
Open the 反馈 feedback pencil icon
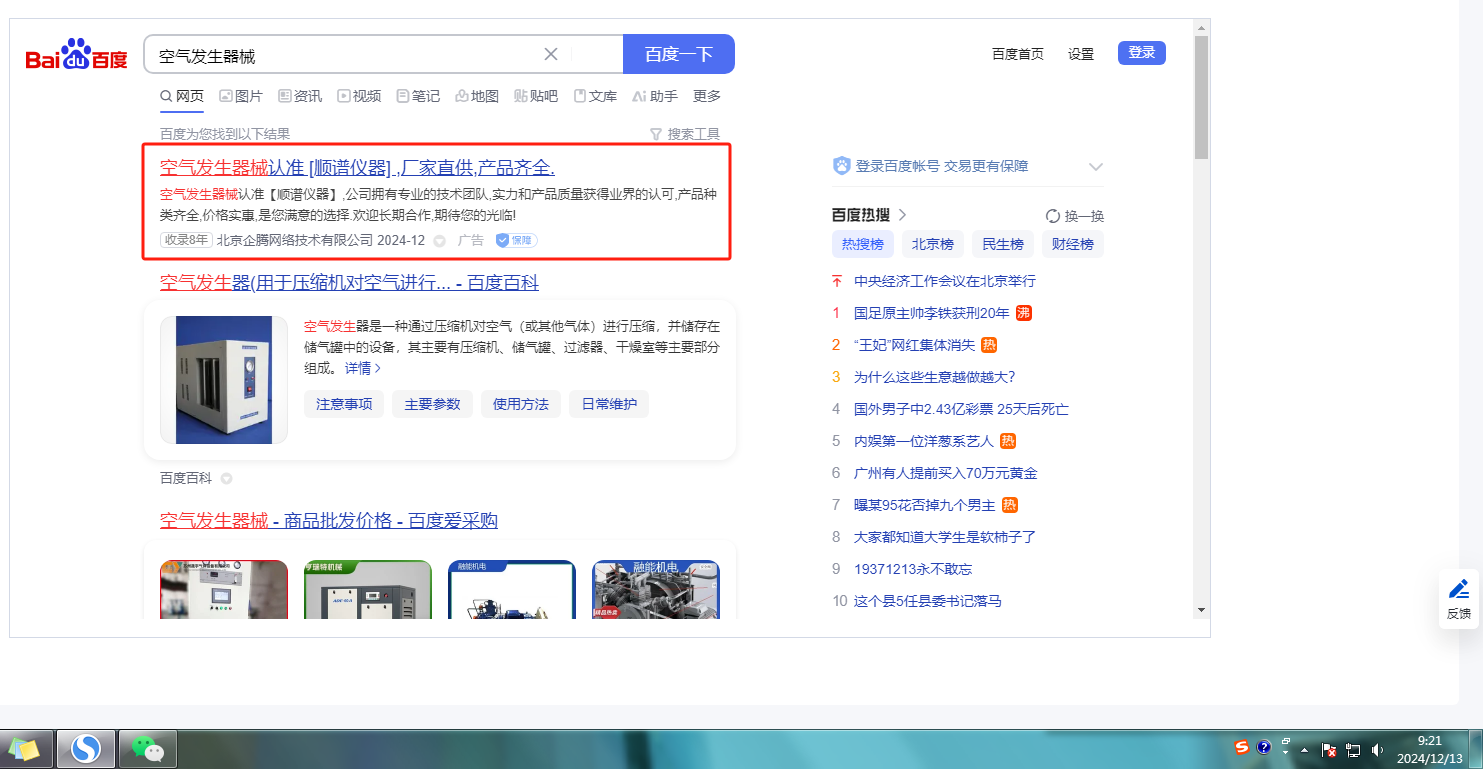click(1459, 589)
